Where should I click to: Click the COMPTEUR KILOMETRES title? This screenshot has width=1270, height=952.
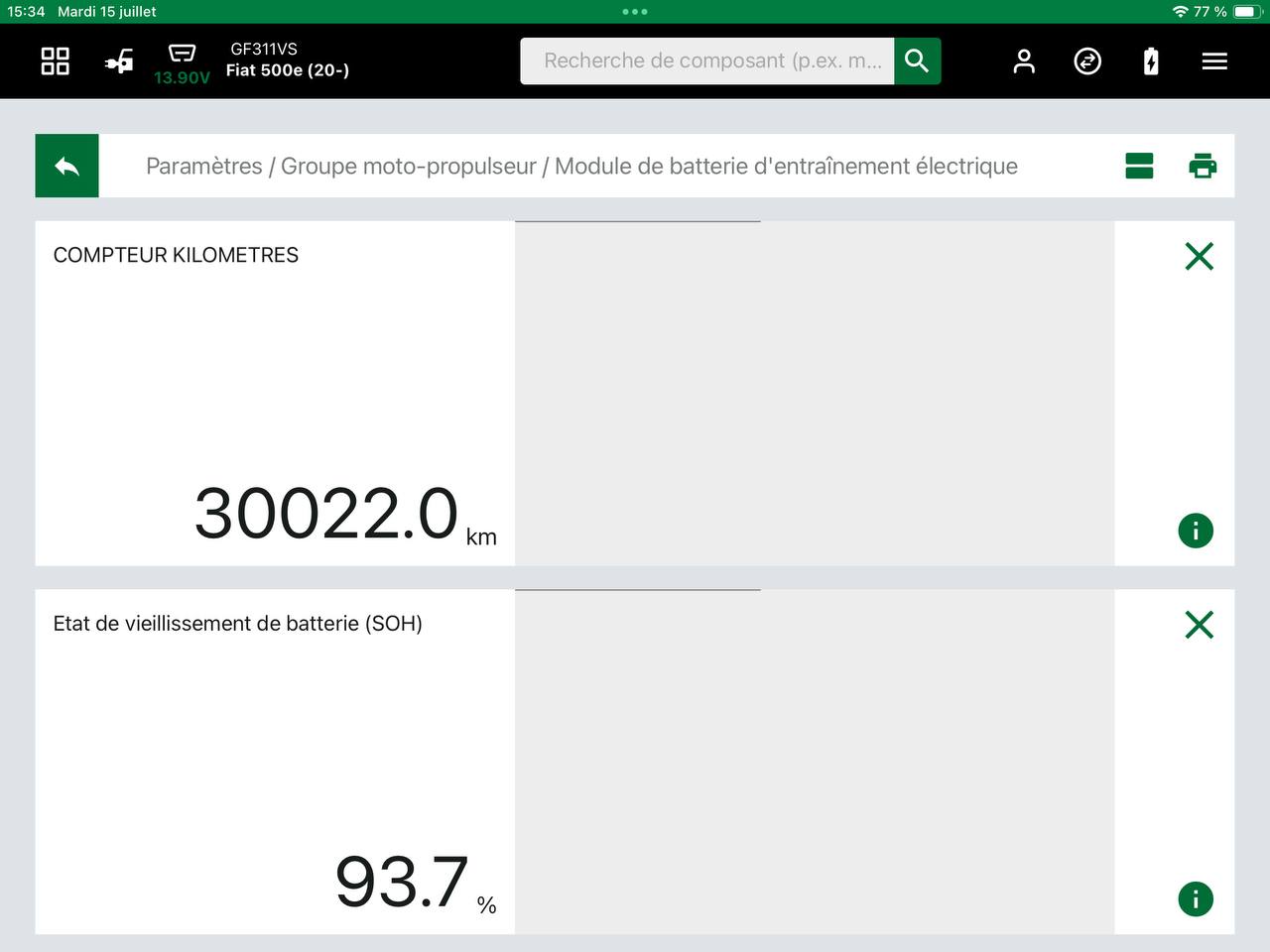tap(176, 255)
